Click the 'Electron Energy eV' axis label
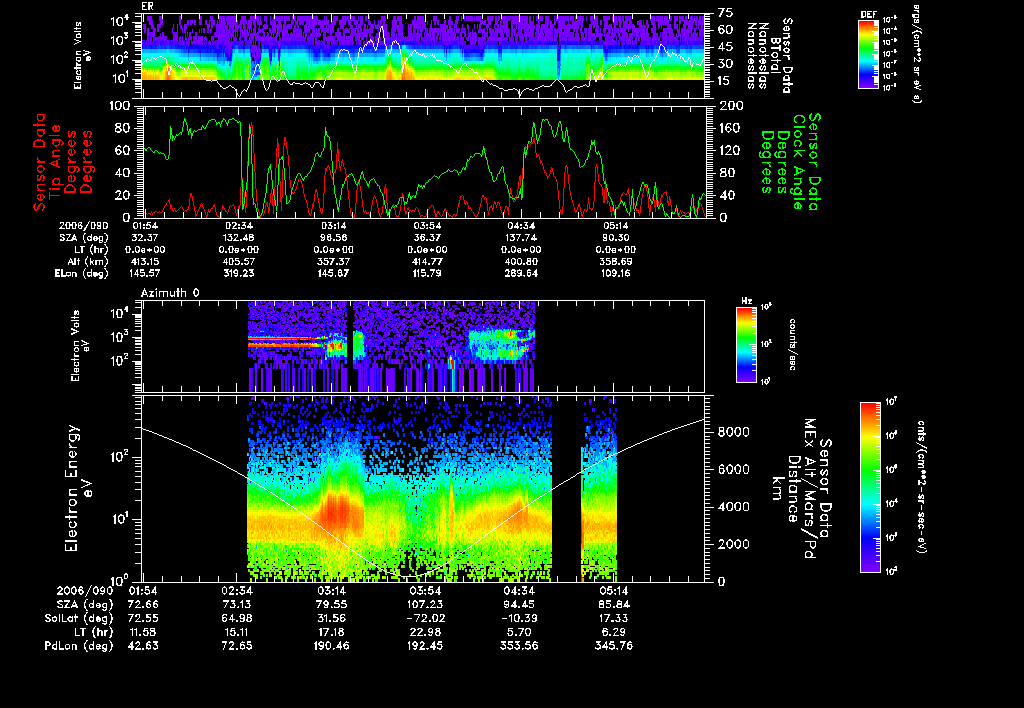 pyautogui.click(x=78, y=489)
